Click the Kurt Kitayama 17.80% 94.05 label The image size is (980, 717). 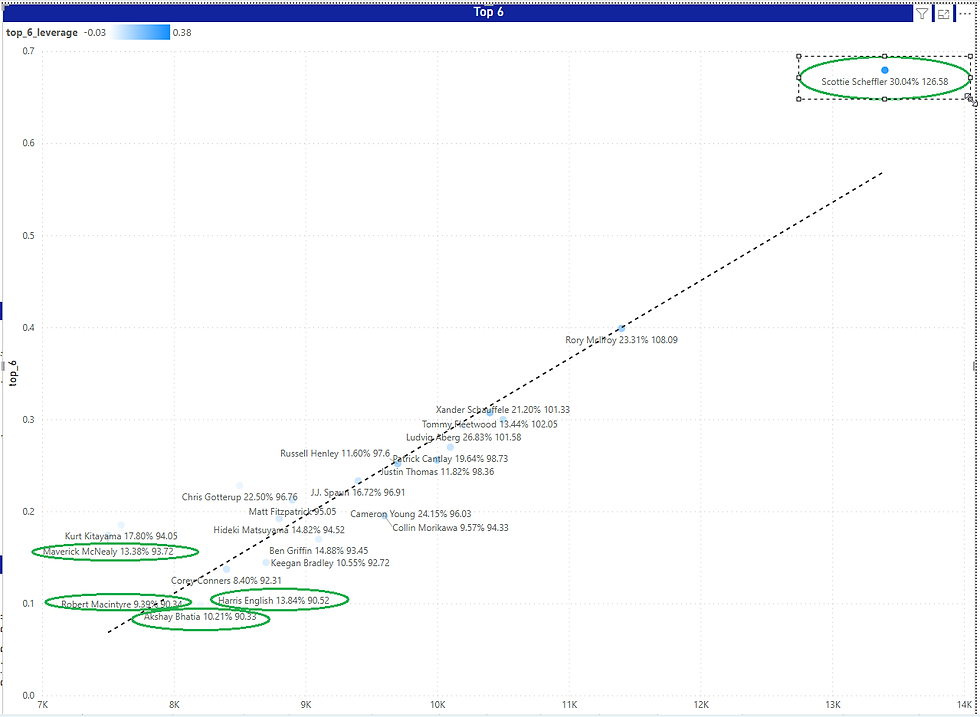click(x=121, y=536)
